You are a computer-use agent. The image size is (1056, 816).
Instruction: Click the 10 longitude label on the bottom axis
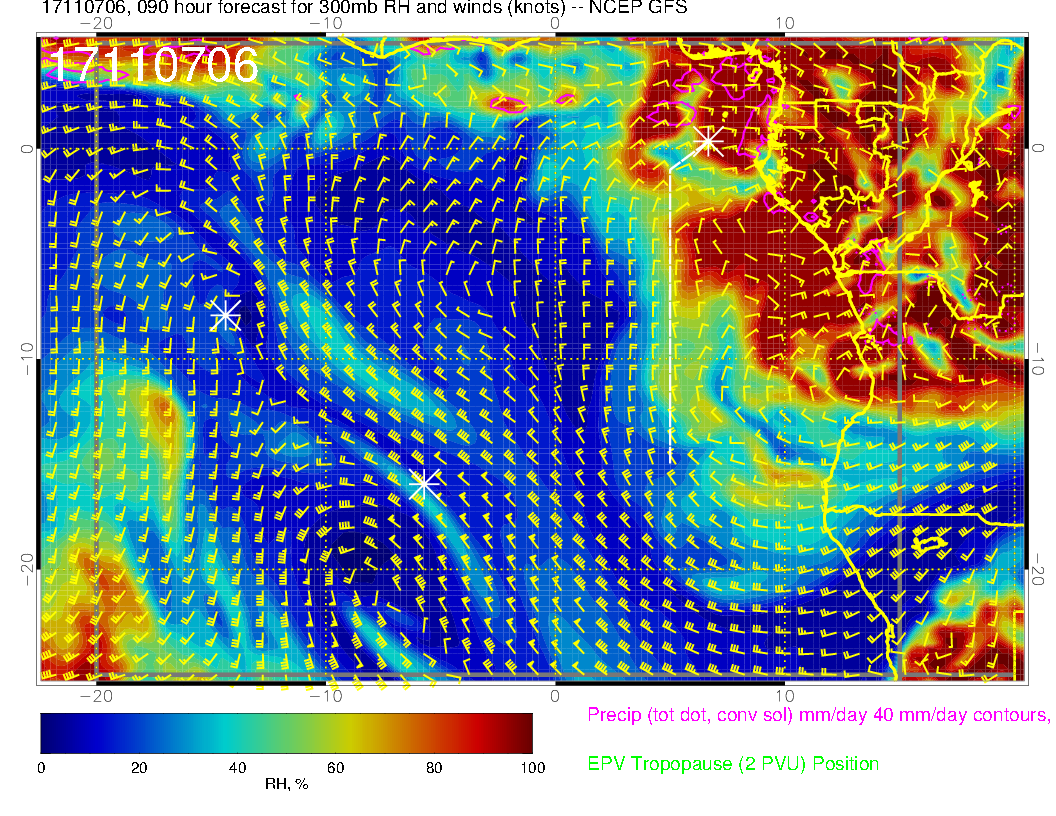tap(784, 695)
